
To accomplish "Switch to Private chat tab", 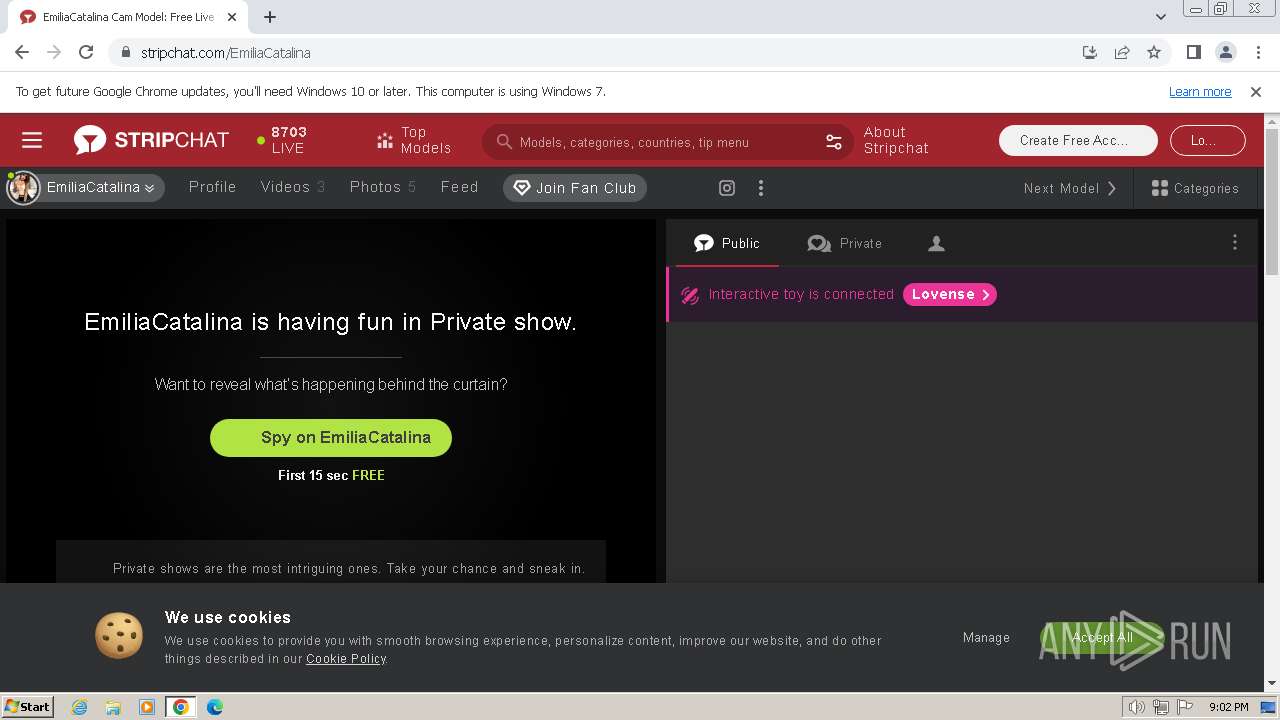I will 844,243.
